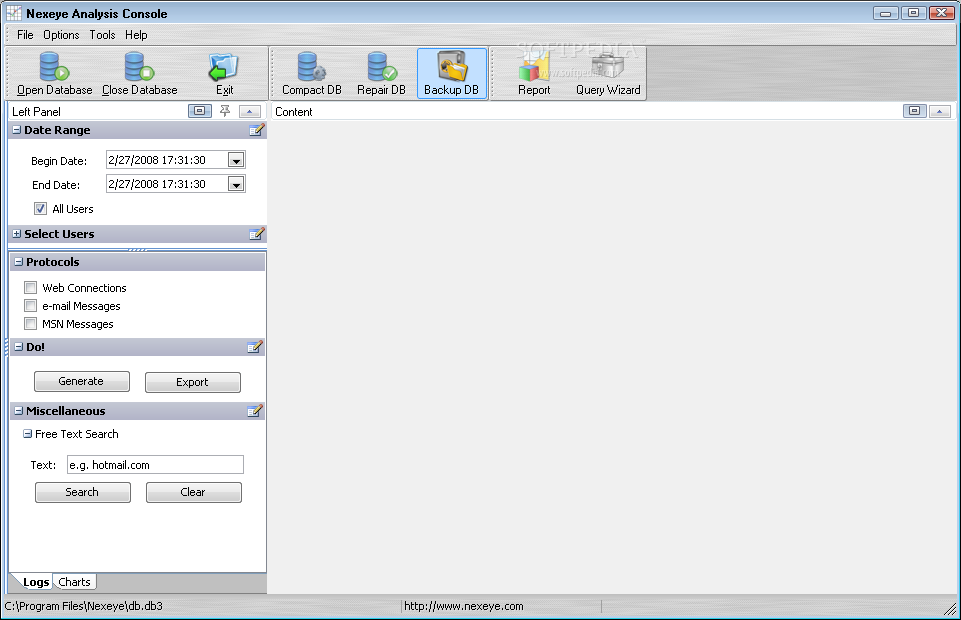This screenshot has height=620, width=961.
Task: Click the End Date value field
Action: click(x=167, y=184)
